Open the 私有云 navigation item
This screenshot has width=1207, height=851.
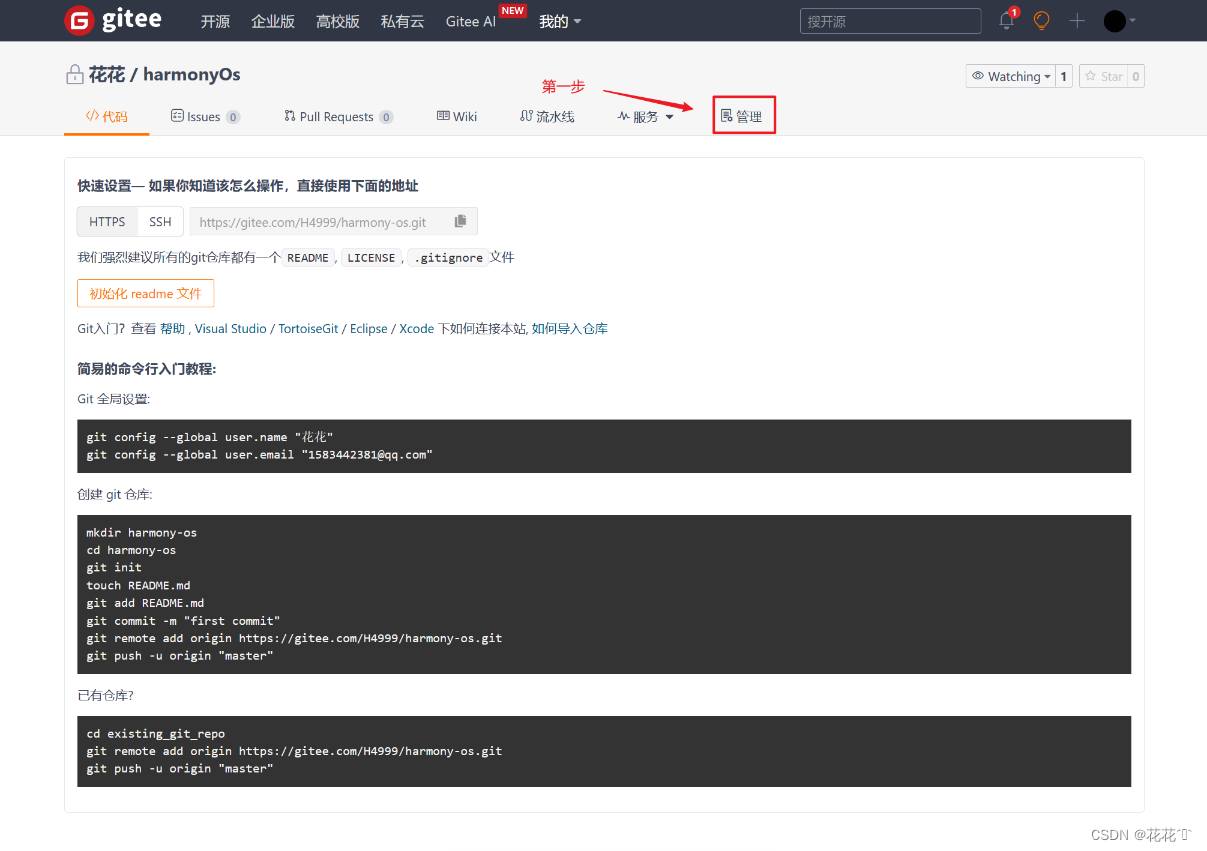pos(403,21)
